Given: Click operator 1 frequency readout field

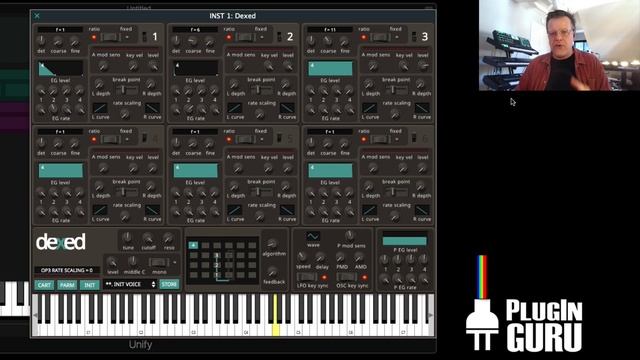Looking at the screenshot, I should pyautogui.click(x=60, y=29).
